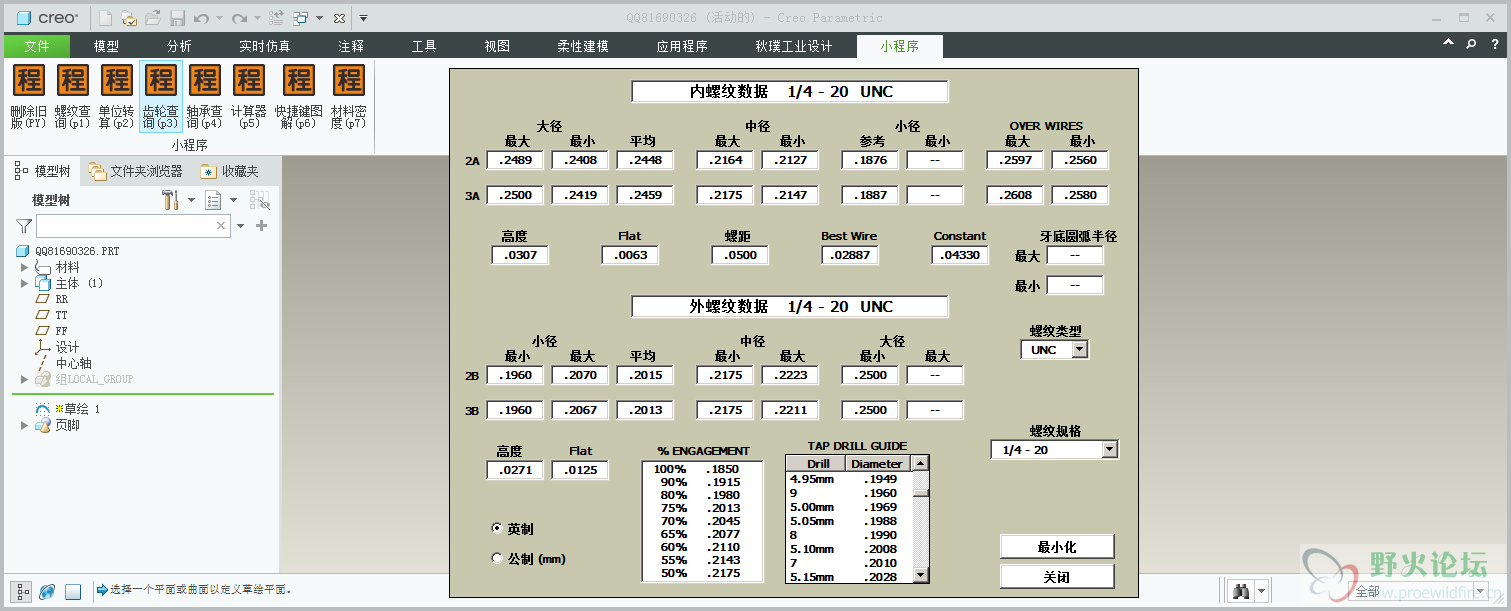Select the 5.00mm drill row

[x=849, y=507]
